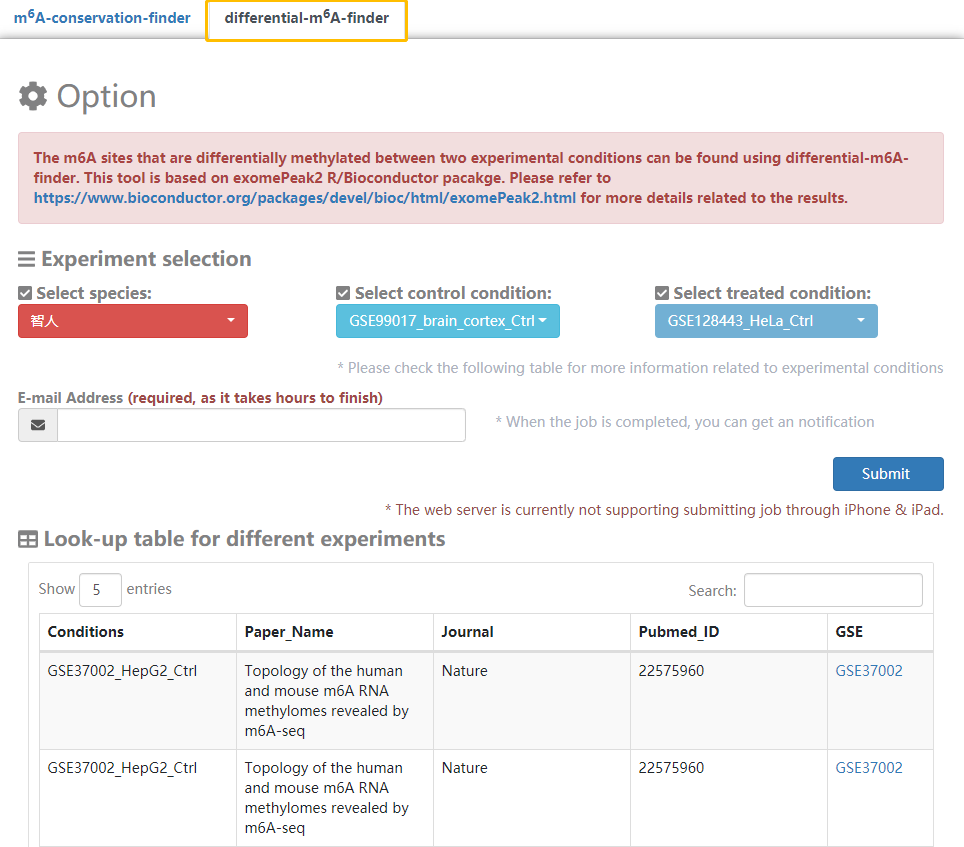Screen dimensions: 964x847
Task: Click the envelope icon beside e-mail field
Action: (38, 425)
